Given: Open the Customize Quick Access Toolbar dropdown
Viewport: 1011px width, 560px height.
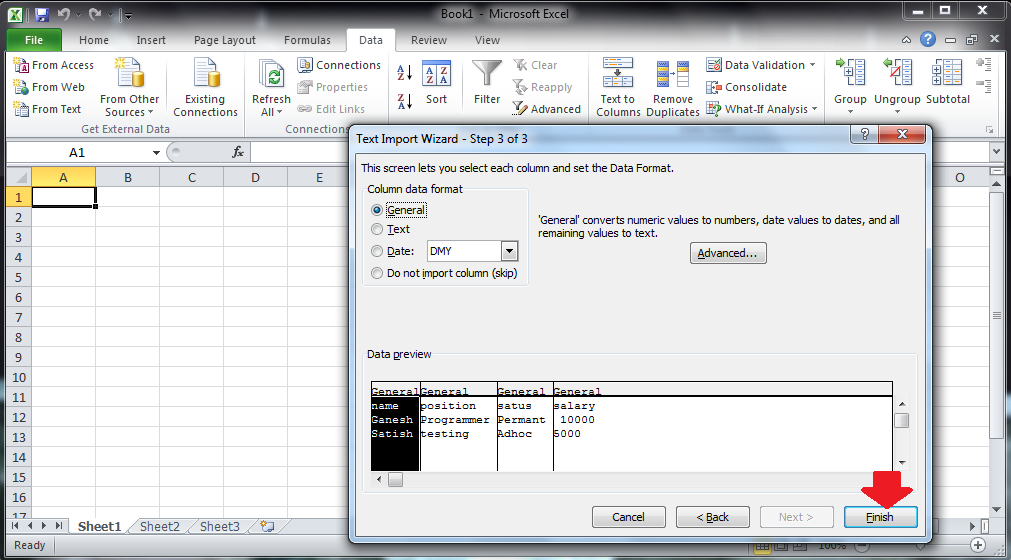Looking at the screenshot, I should tap(128, 15).
